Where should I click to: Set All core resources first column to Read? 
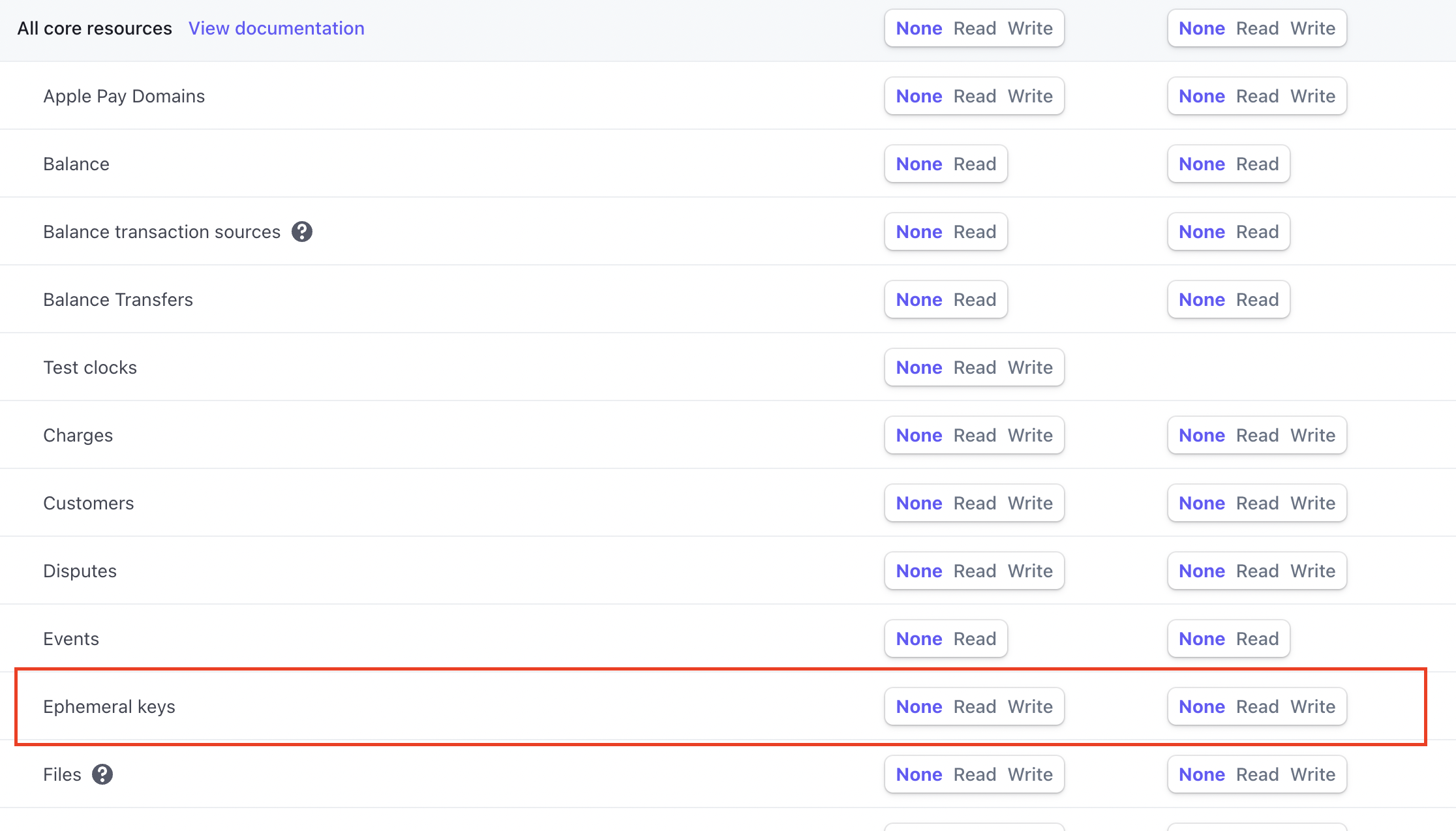975,28
